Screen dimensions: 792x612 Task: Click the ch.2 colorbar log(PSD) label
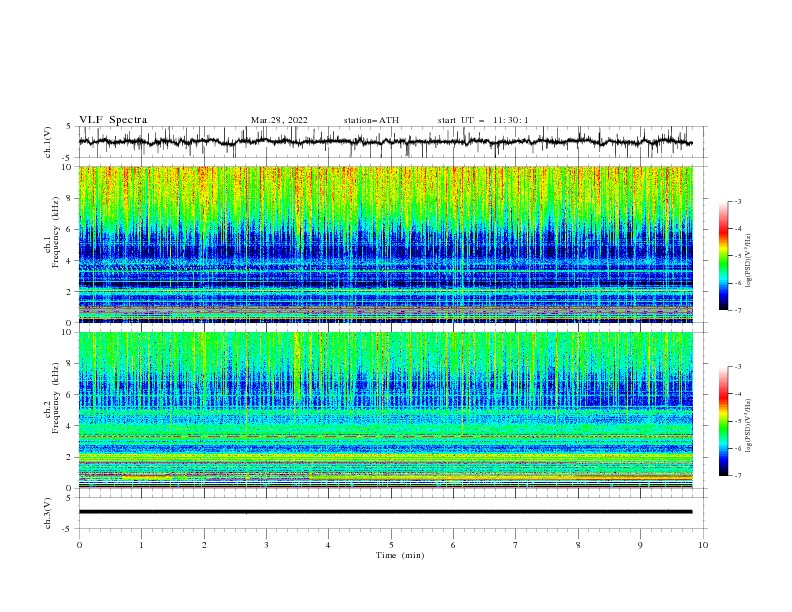pyautogui.click(x=749, y=425)
